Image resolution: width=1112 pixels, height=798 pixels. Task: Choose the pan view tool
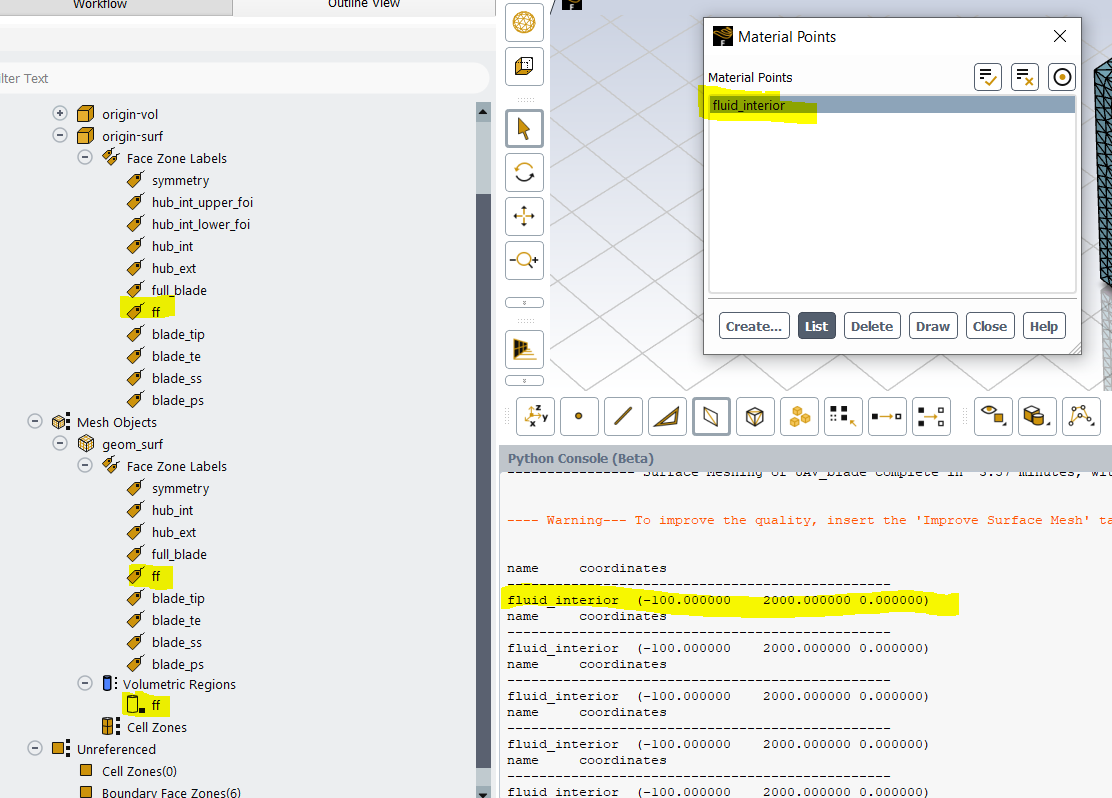click(524, 216)
